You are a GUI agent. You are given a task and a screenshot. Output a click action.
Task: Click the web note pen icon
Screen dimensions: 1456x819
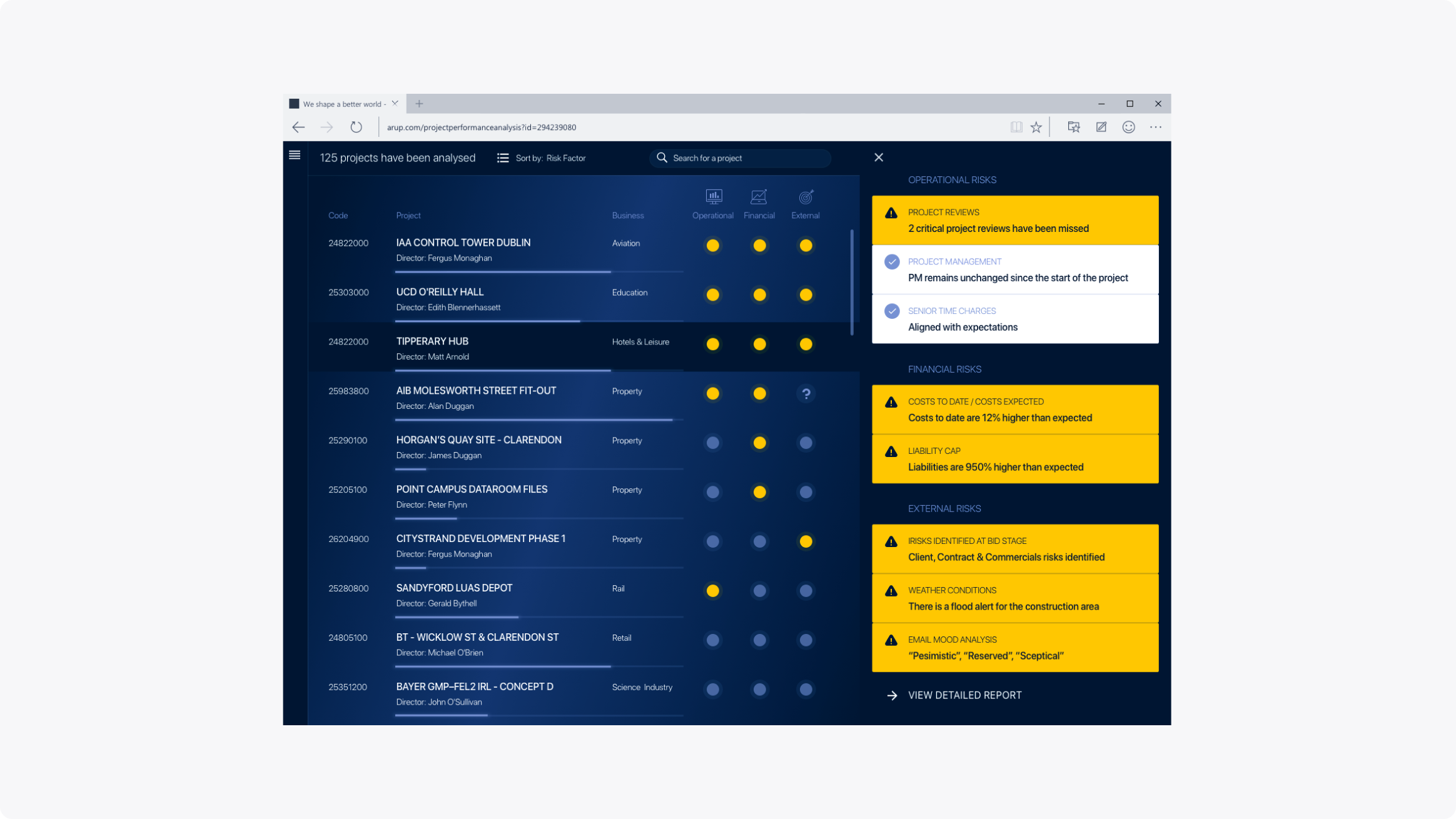coord(1101,127)
